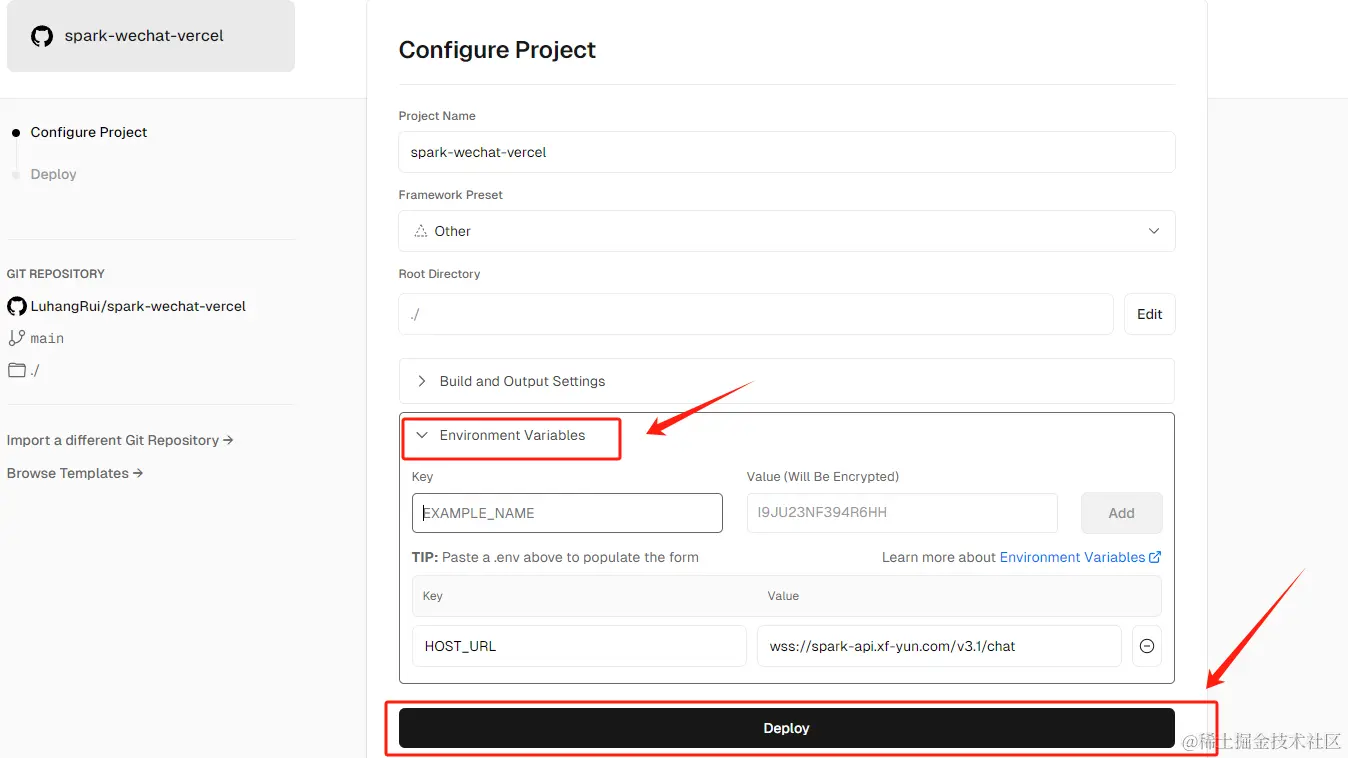The image size is (1348, 758).
Task: Click the black Deploy button
Action: click(786, 728)
